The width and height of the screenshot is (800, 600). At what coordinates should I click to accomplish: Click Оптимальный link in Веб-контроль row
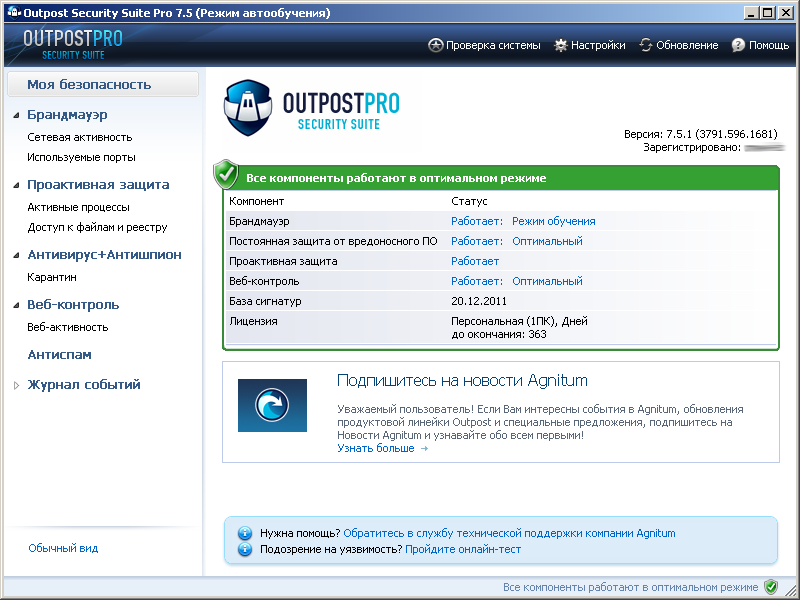tap(547, 281)
